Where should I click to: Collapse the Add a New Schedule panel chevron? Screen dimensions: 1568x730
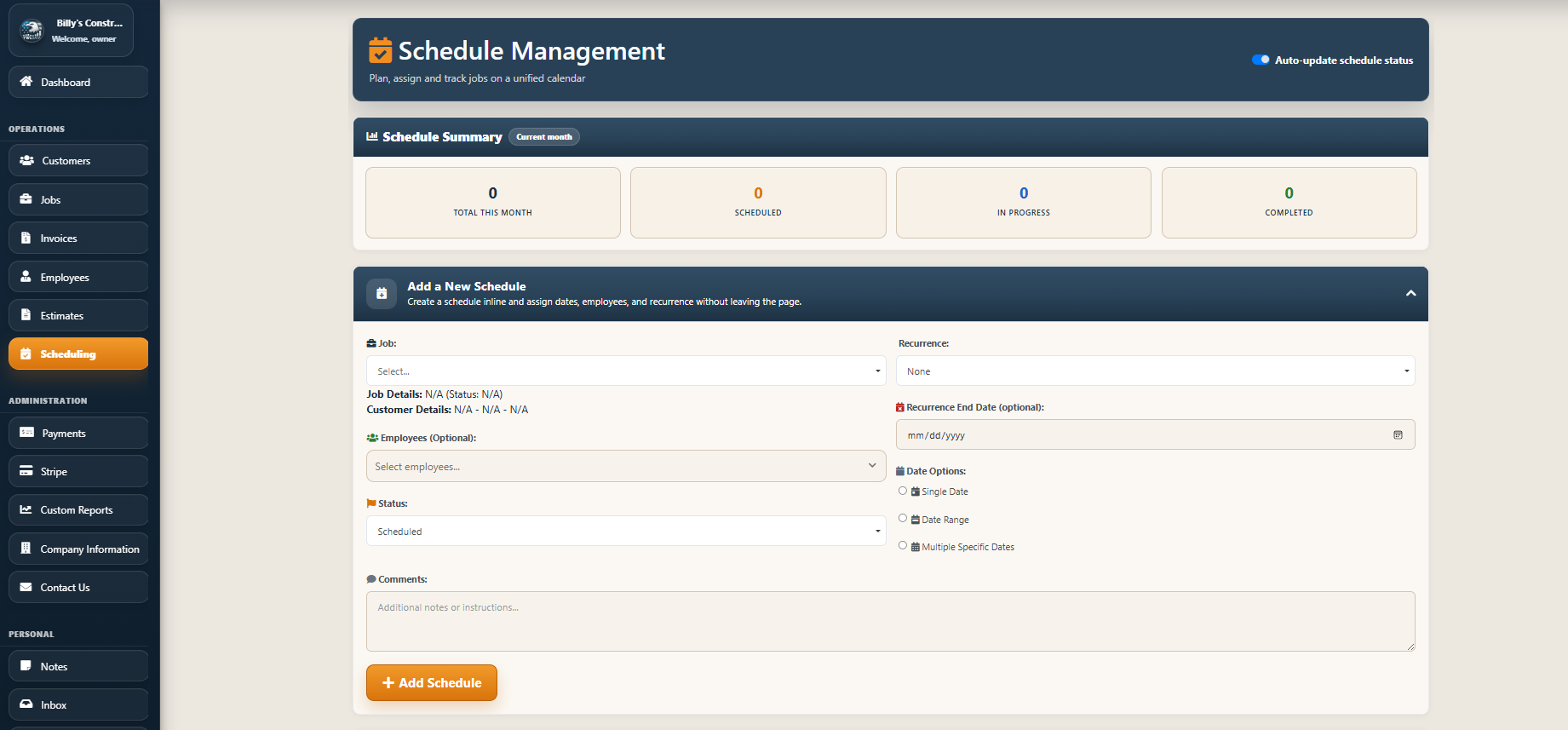click(x=1410, y=293)
